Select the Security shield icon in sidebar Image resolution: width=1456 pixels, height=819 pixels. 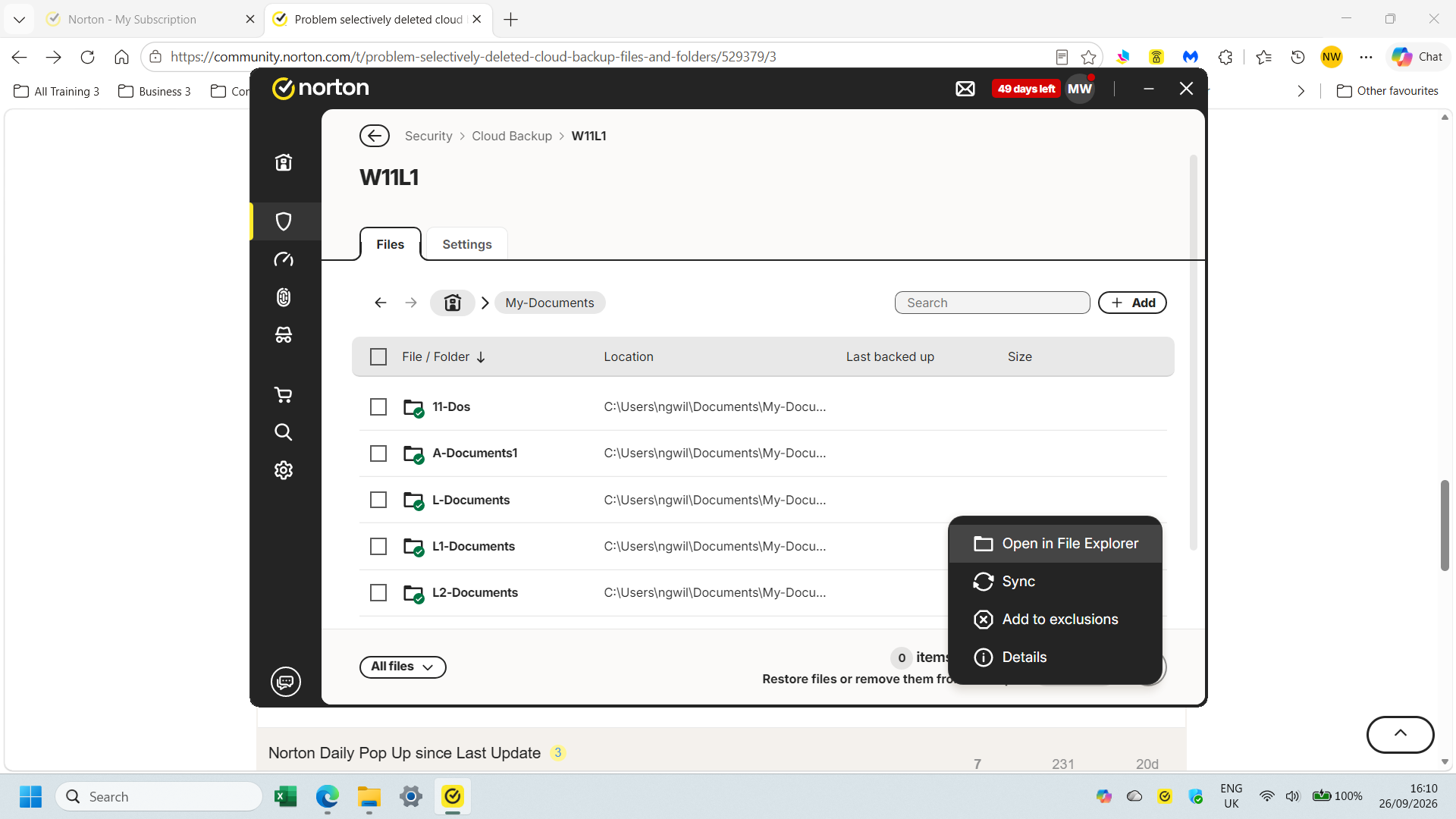(284, 221)
